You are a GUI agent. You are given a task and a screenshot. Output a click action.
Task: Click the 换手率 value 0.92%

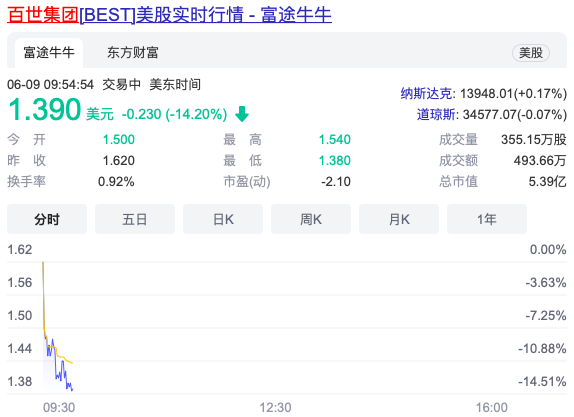[116, 182]
